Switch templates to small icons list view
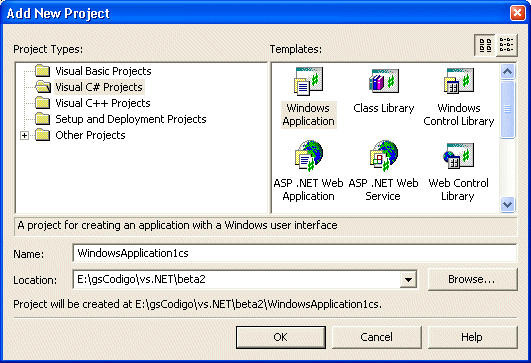 click(507, 45)
